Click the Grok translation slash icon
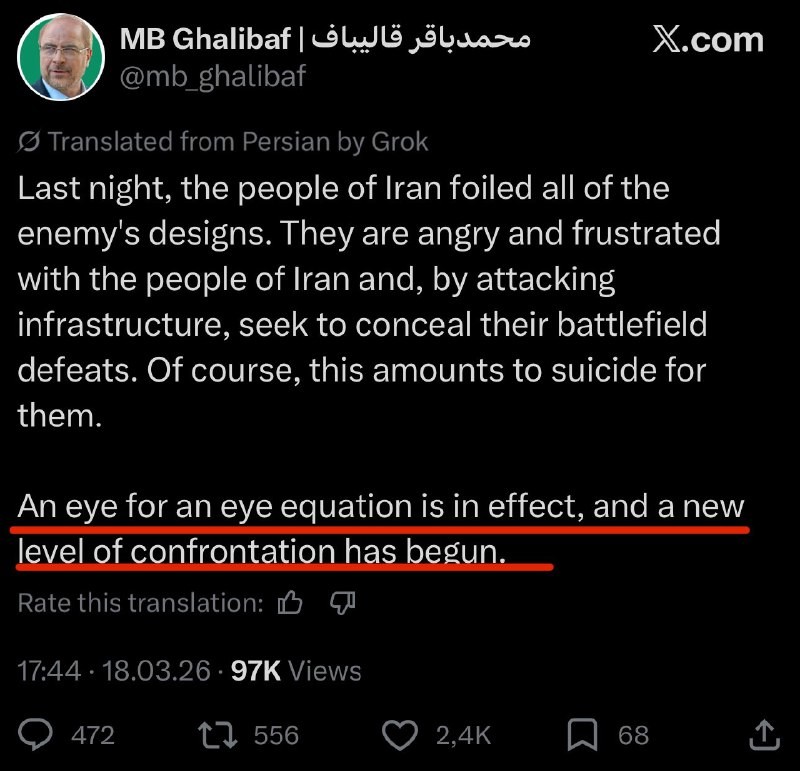Image resolution: width=800 pixels, height=771 pixels. tap(29, 142)
